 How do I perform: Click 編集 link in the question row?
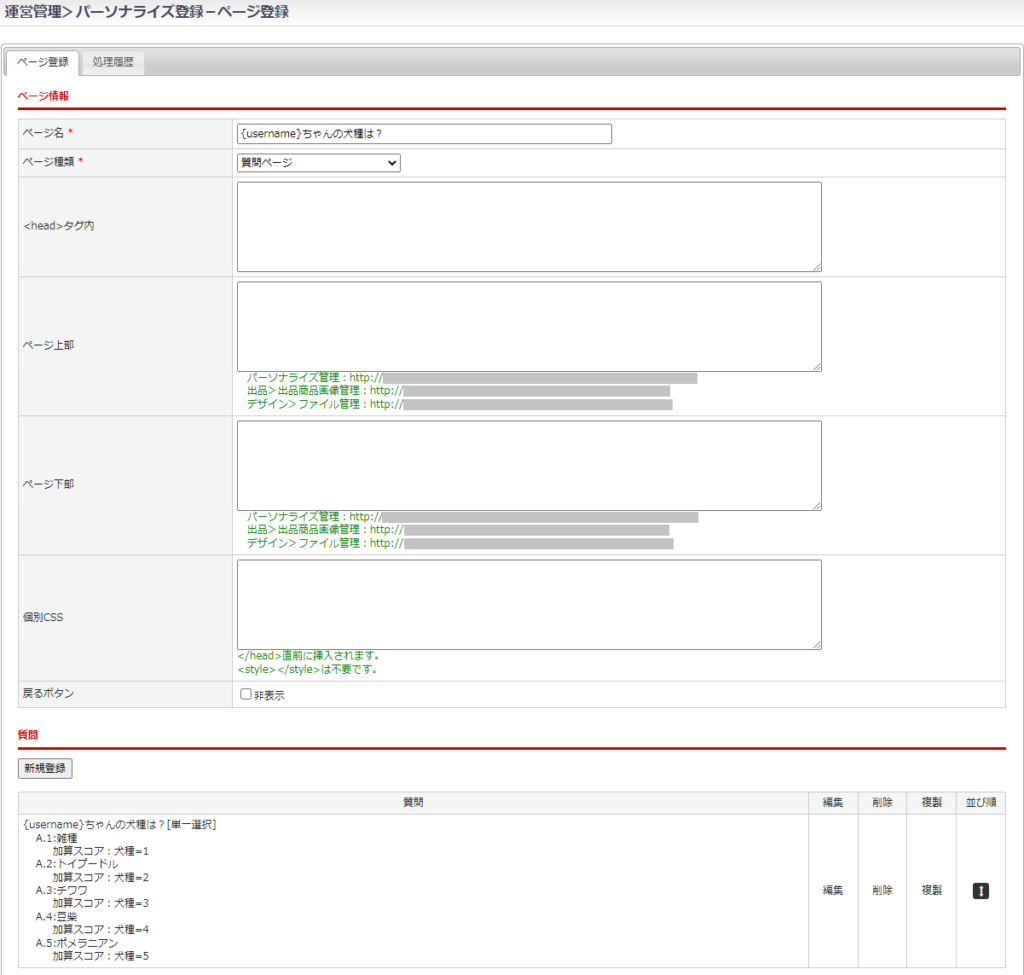[833, 890]
